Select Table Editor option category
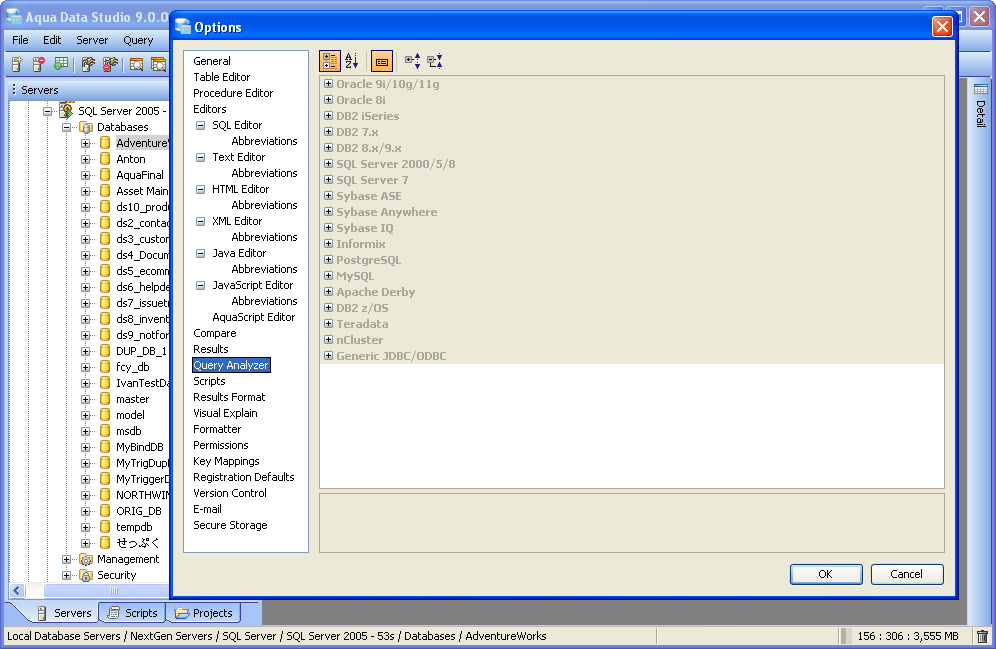This screenshot has width=996, height=649. (x=222, y=77)
